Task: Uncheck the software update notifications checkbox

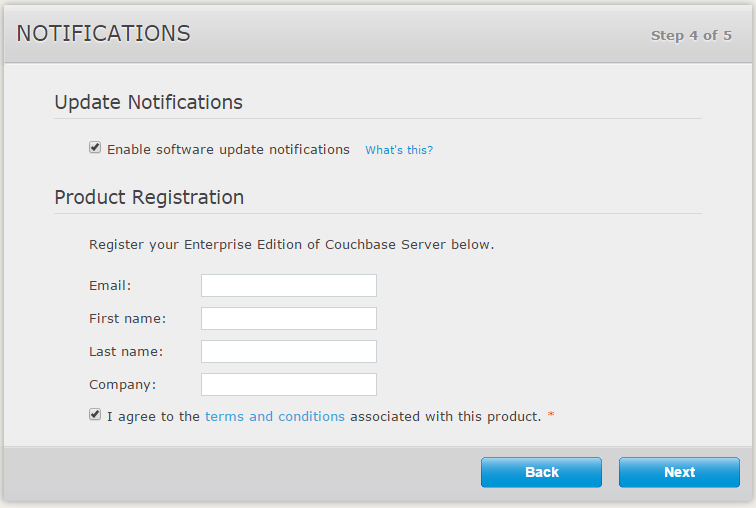Action: click(95, 148)
